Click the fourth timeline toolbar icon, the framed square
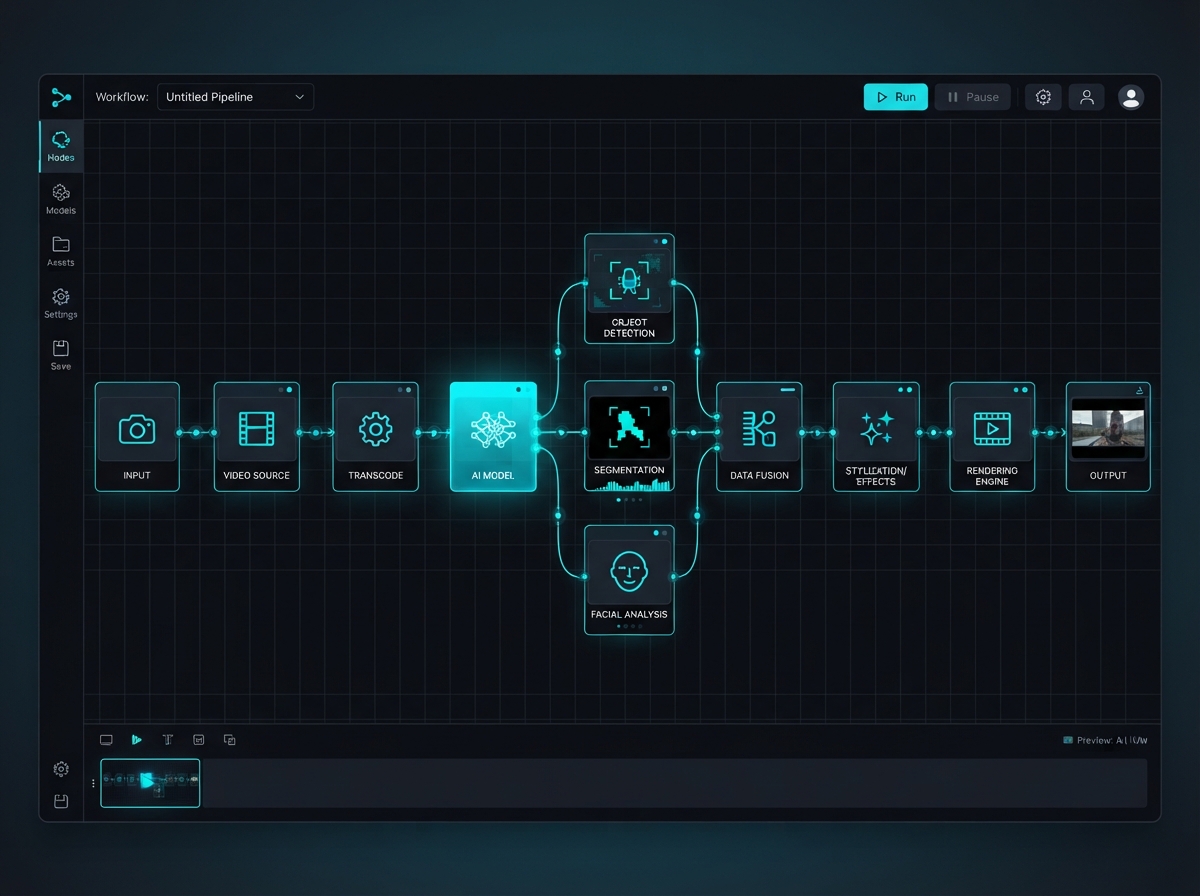Viewport: 1200px width, 896px height. point(199,740)
